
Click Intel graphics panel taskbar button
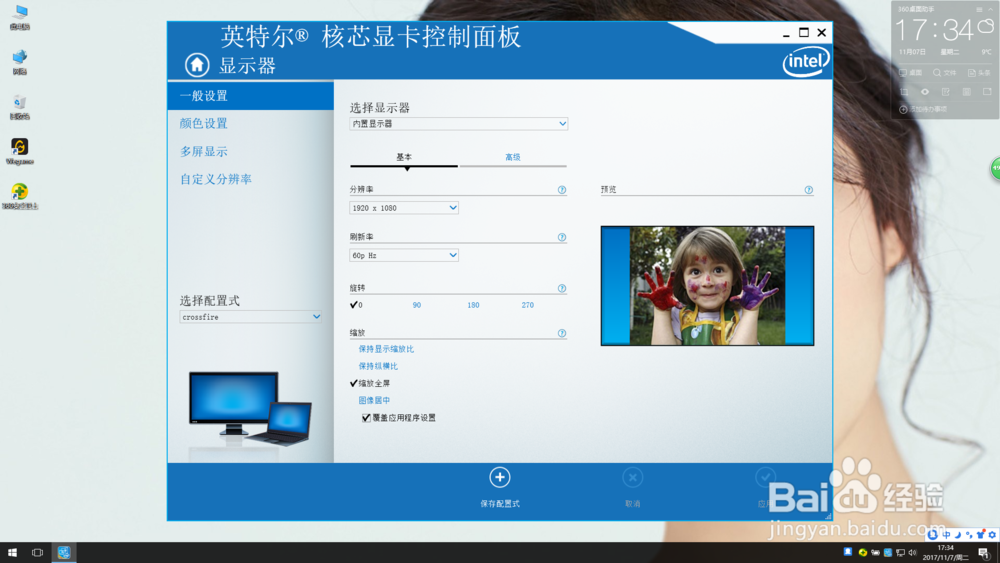[x=64, y=552]
